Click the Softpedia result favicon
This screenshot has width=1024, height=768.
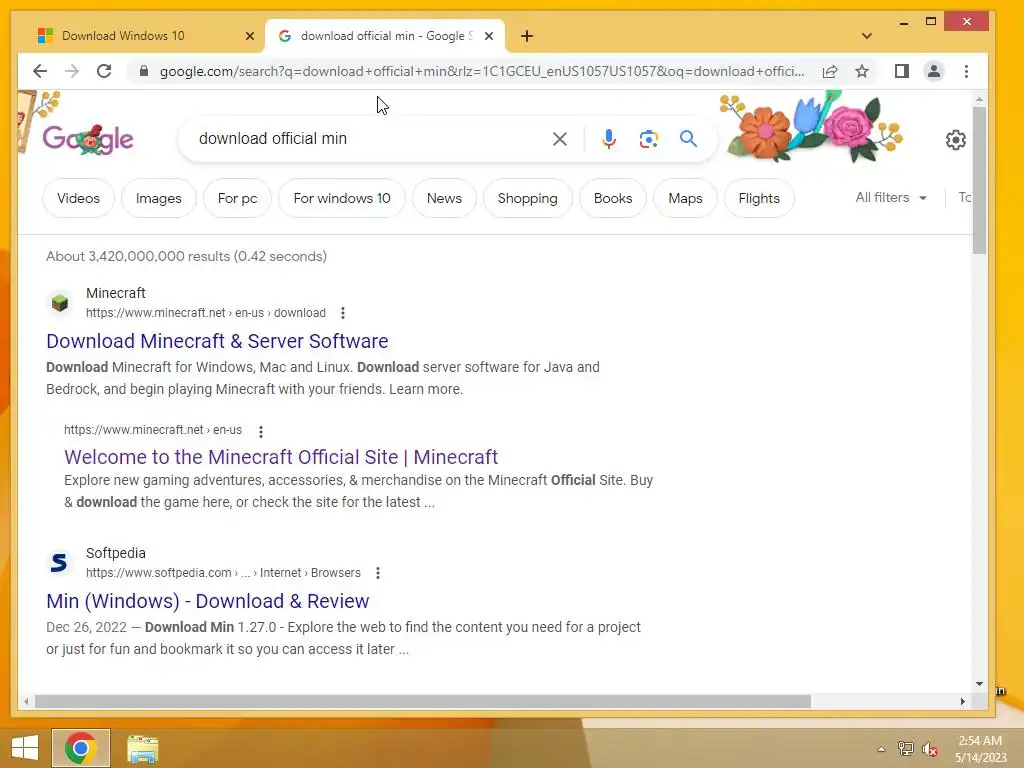click(x=60, y=562)
